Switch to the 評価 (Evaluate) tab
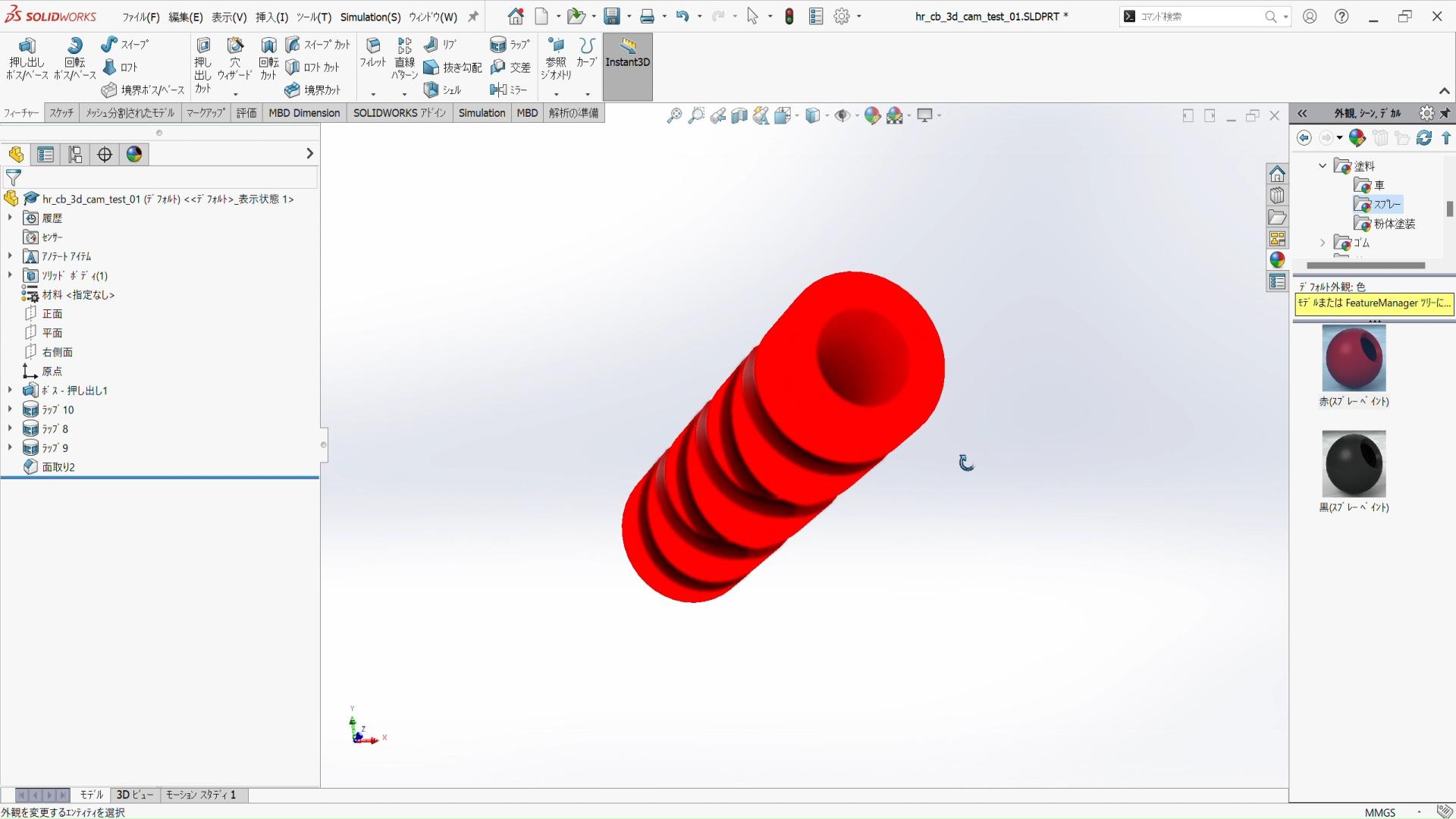Image resolution: width=1456 pixels, height=819 pixels. point(246,113)
